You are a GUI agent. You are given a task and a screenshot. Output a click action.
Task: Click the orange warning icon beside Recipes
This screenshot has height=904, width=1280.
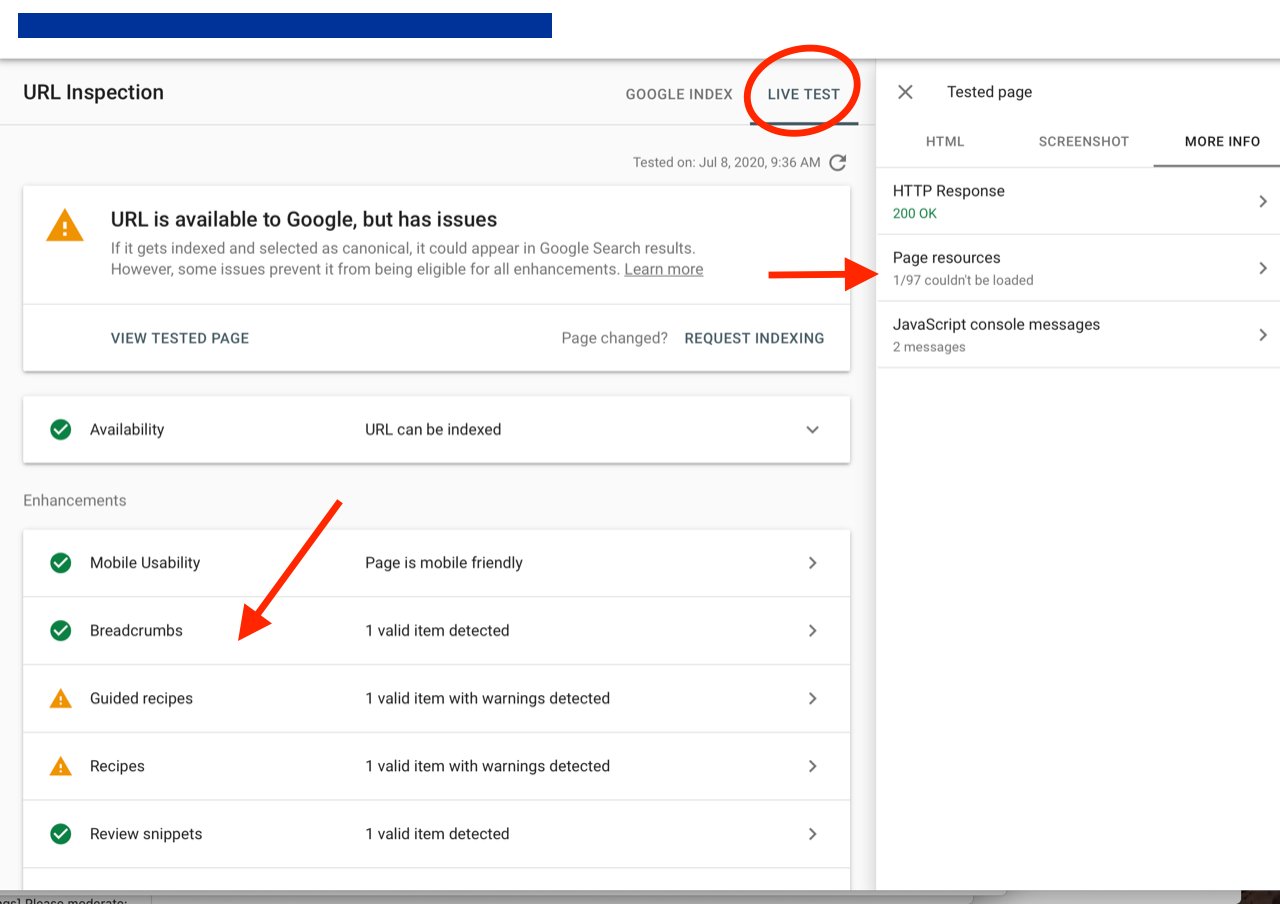(60, 766)
